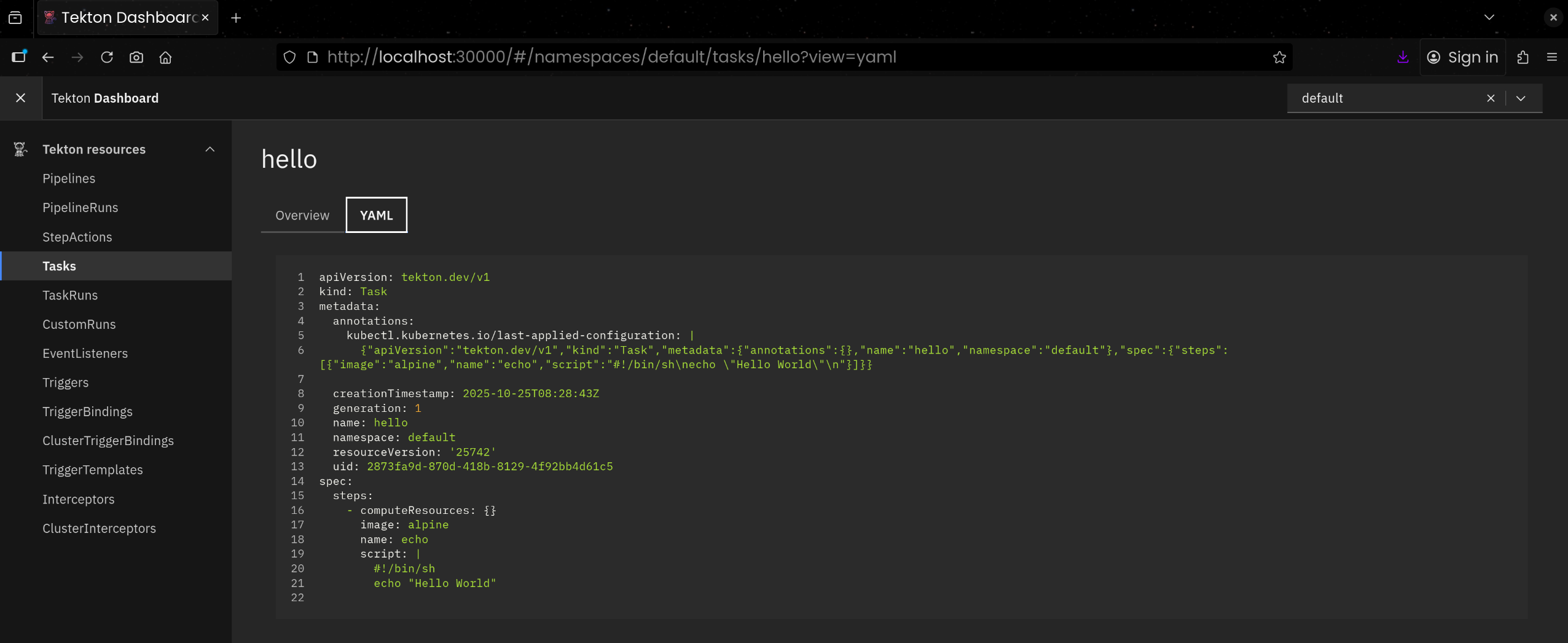Open the StepActions page

click(x=77, y=237)
